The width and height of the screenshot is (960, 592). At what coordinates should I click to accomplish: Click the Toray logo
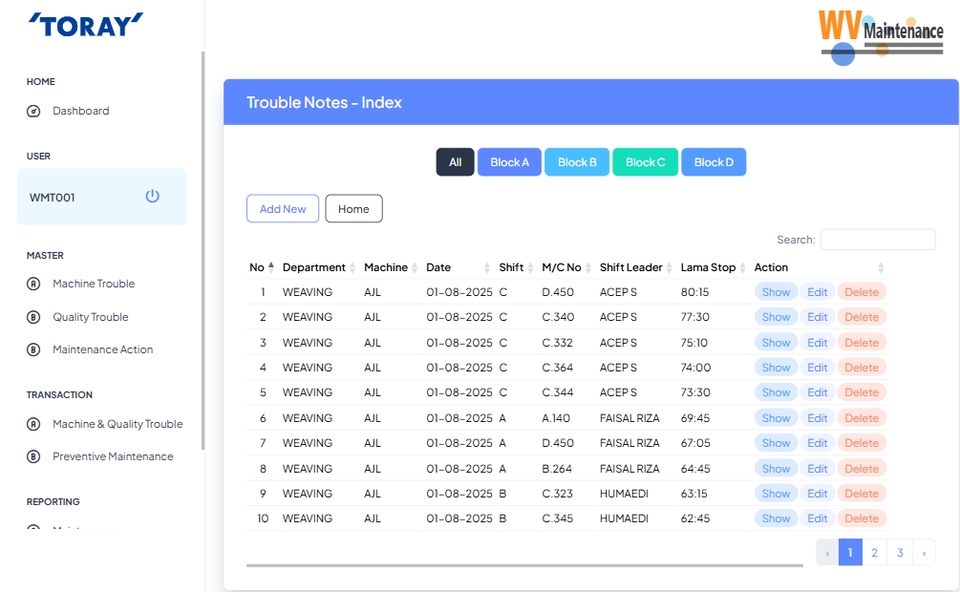pos(86,25)
